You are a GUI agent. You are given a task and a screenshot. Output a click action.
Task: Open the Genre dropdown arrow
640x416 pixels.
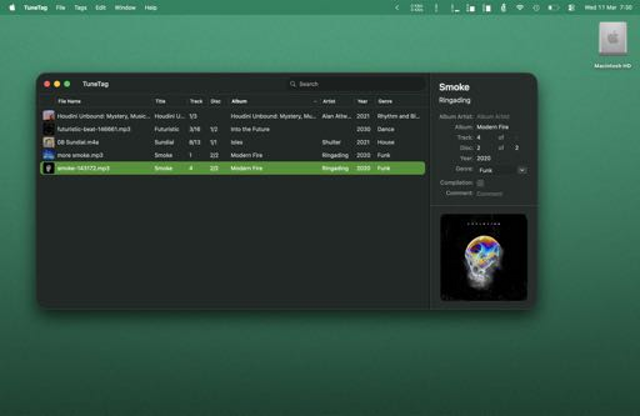pyautogui.click(x=522, y=170)
